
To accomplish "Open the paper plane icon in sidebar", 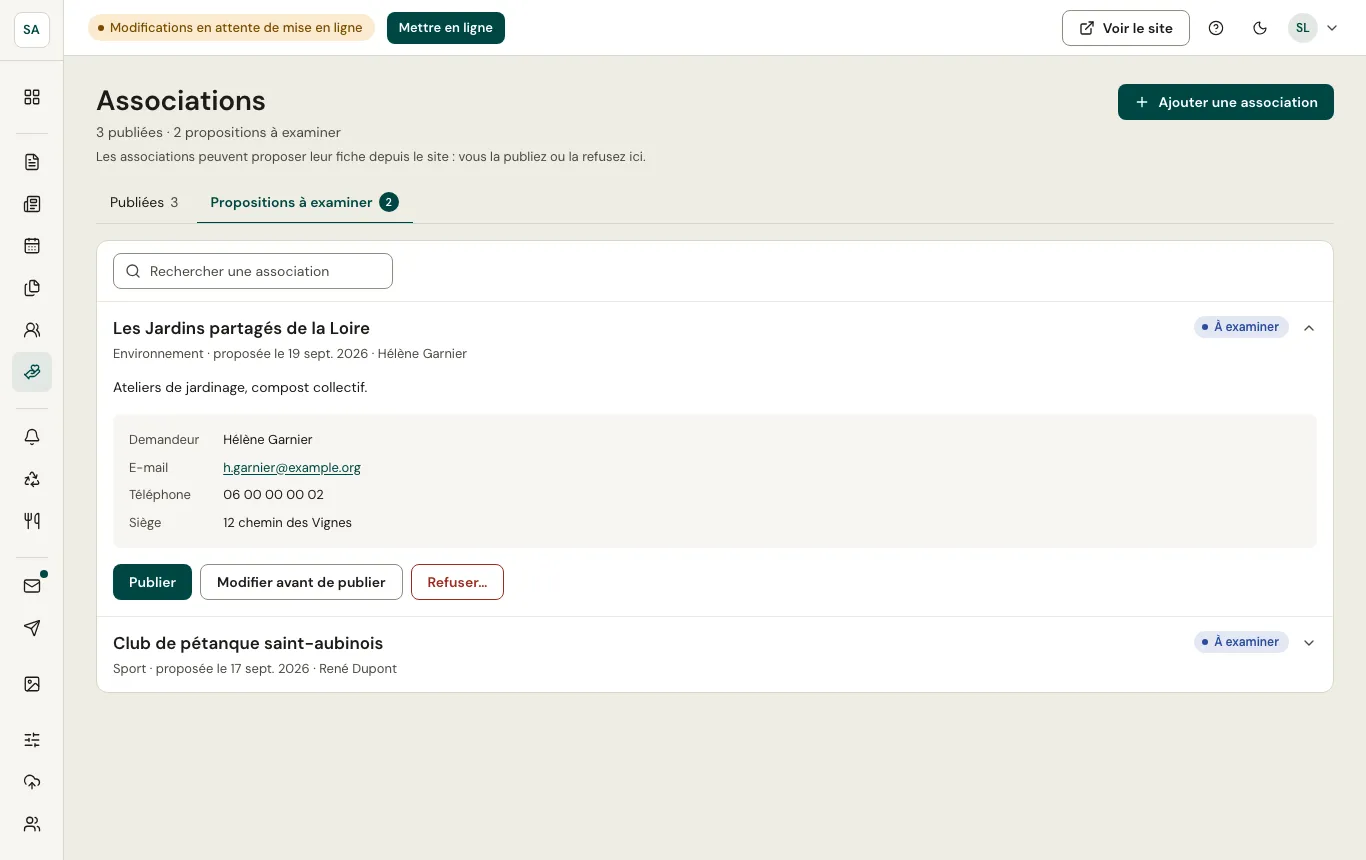I will pyautogui.click(x=32, y=628).
